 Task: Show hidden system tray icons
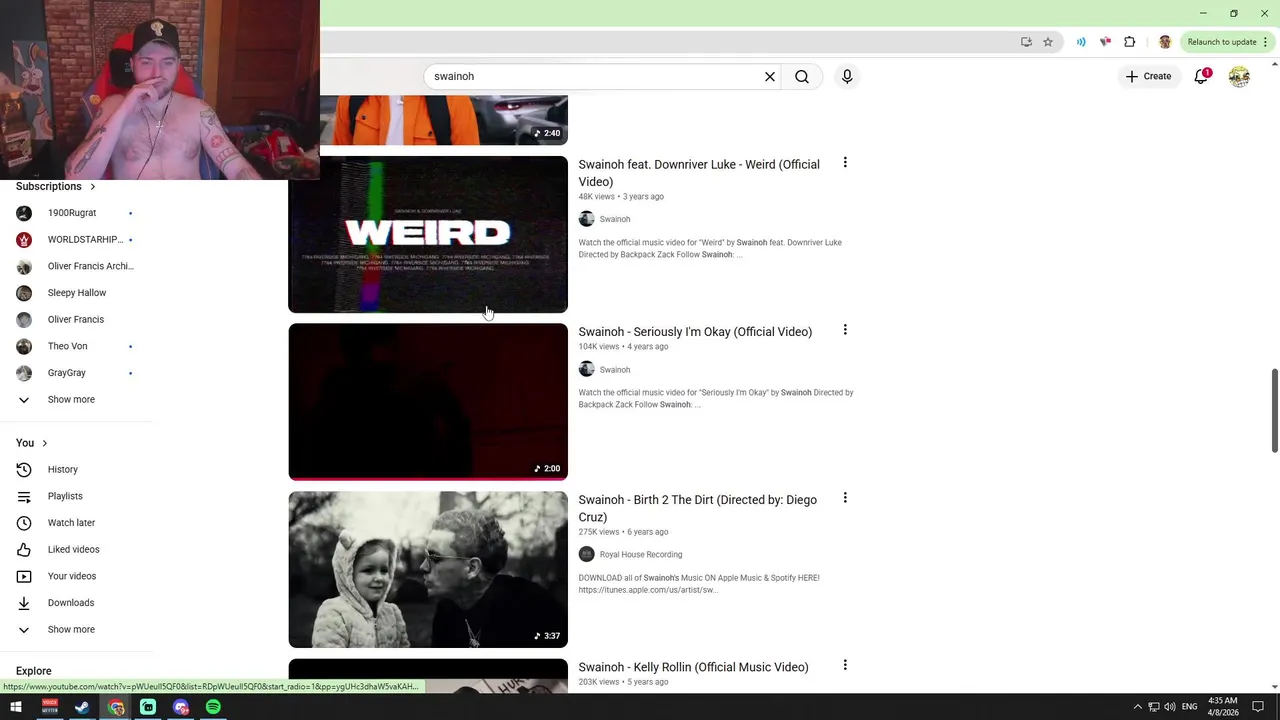coord(1137,707)
